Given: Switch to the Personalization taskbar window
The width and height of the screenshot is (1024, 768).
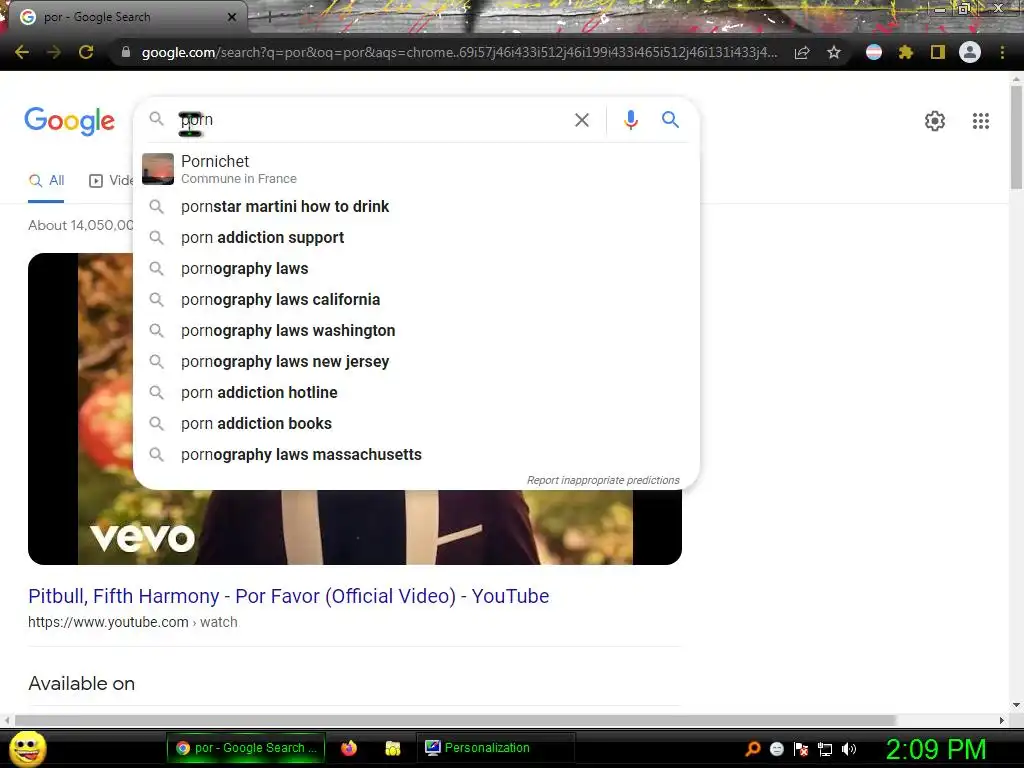Looking at the screenshot, I should coord(495,748).
